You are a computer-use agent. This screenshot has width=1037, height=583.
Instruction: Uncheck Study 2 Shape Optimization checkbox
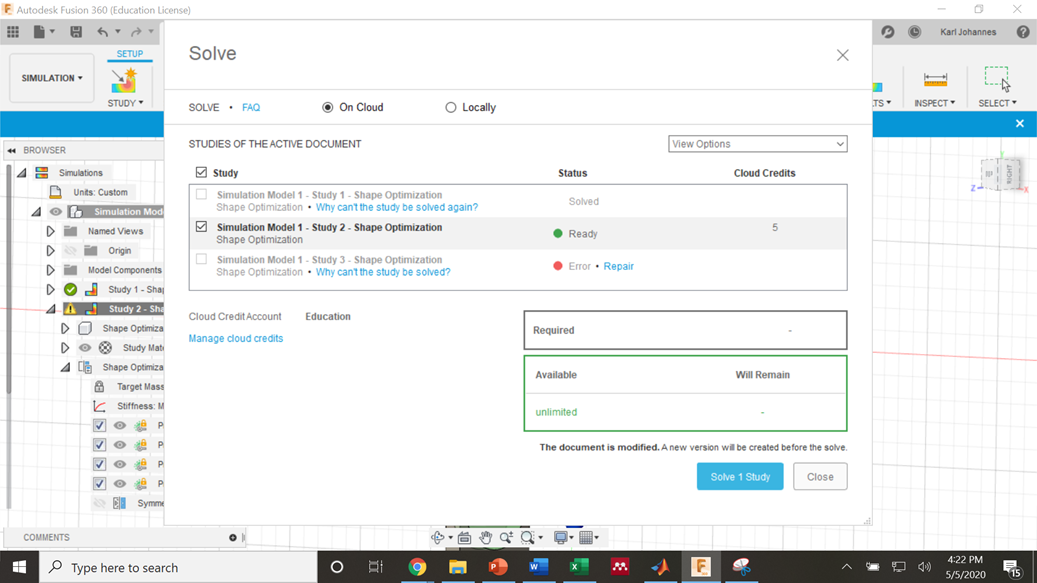[x=201, y=227]
